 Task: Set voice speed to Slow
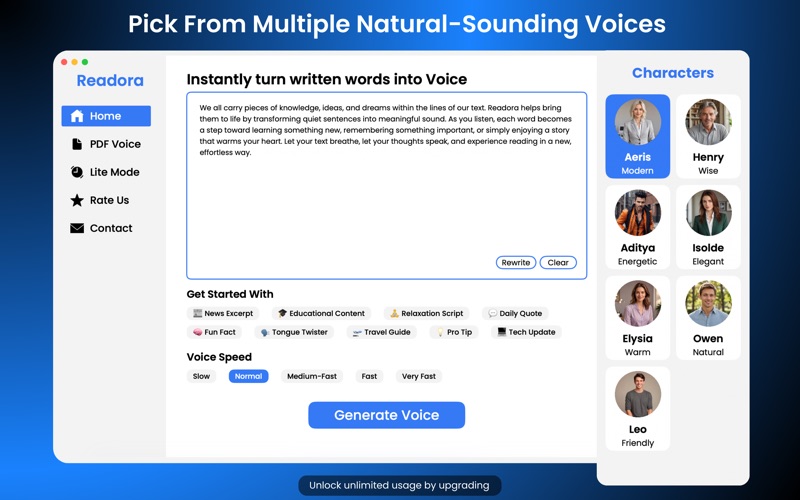tap(202, 376)
